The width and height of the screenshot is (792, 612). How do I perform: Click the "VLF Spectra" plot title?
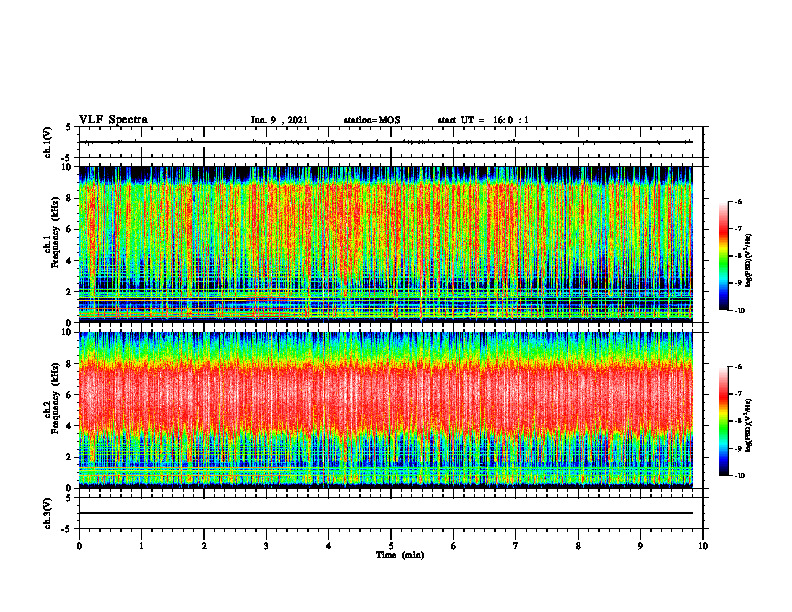[x=113, y=120]
